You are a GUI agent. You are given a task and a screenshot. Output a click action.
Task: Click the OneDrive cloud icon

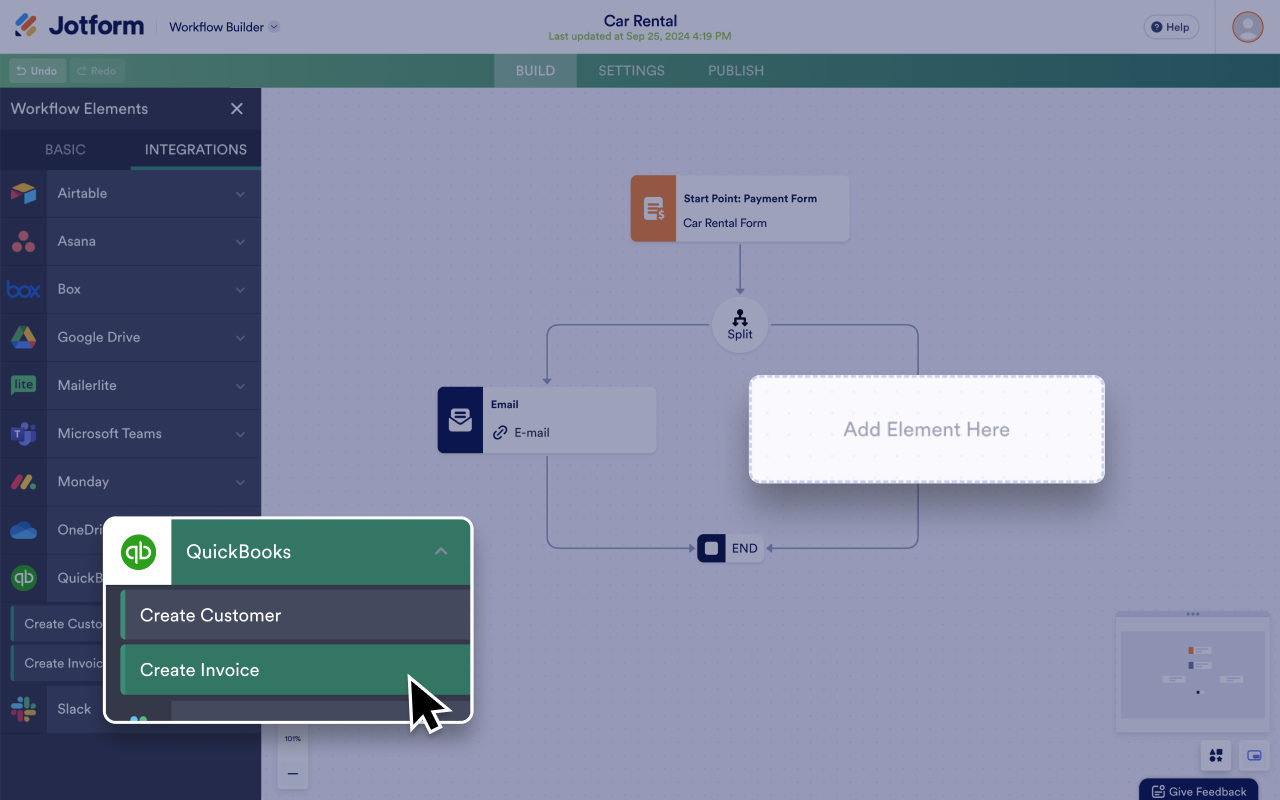click(23, 530)
